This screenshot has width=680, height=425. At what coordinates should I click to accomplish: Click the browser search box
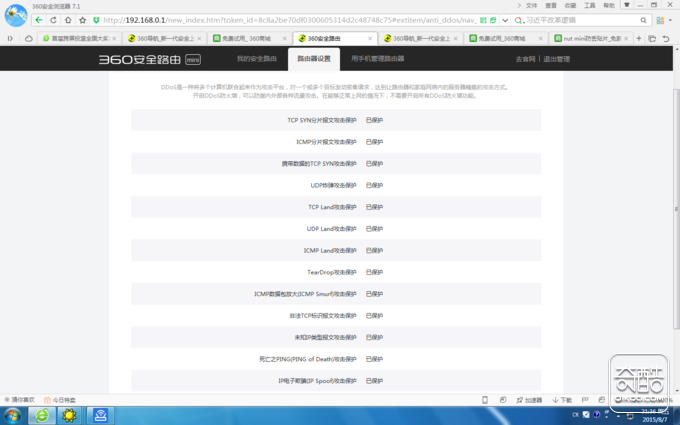click(x=582, y=20)
